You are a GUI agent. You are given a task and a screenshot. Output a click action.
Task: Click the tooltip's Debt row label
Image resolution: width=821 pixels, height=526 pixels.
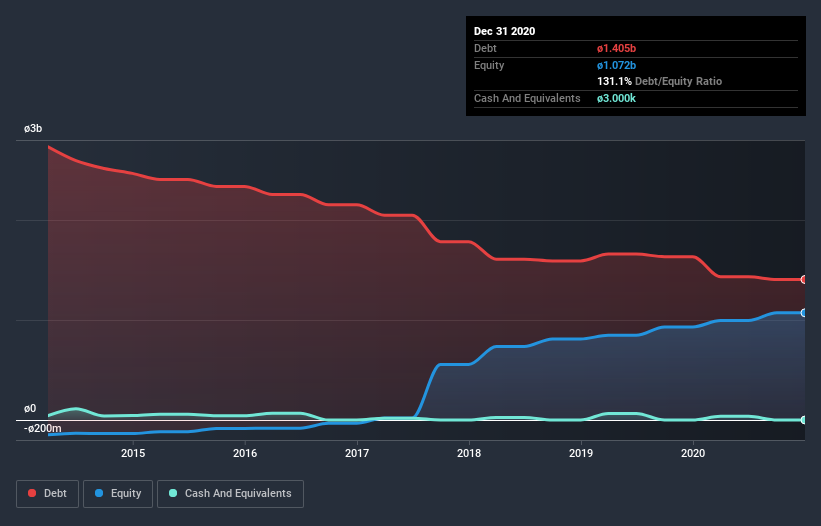tap(485, 49)
